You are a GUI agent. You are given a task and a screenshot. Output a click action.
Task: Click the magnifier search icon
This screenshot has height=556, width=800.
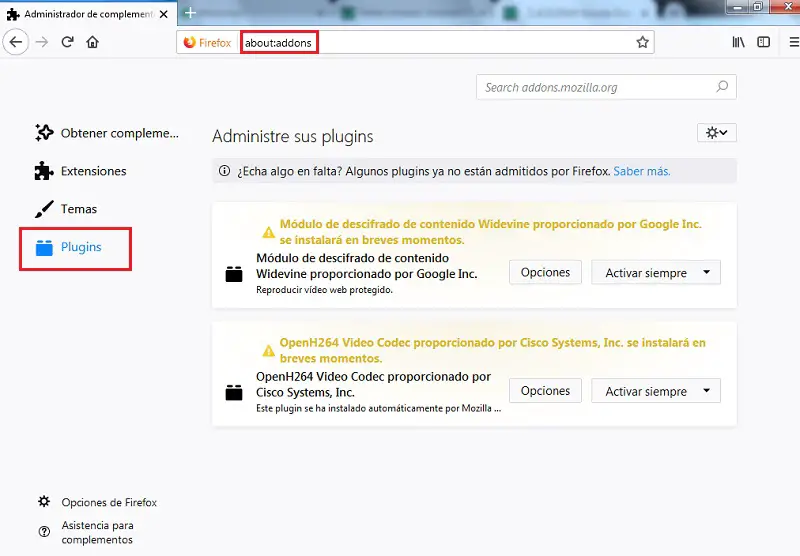(722, 87)
